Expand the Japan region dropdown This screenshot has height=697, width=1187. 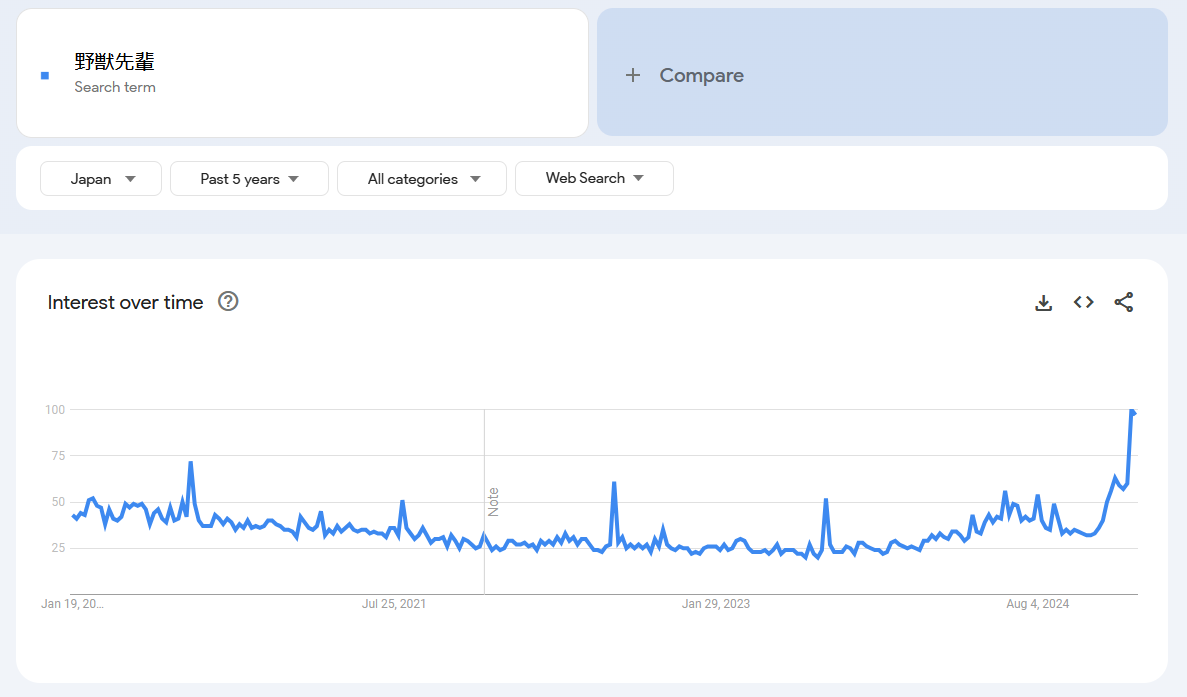click(101, 179)
